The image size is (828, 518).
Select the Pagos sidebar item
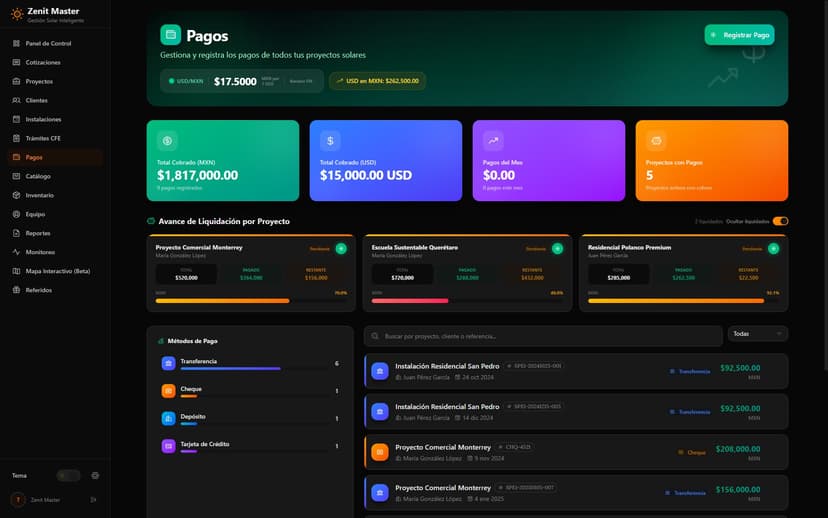[55, 157]
